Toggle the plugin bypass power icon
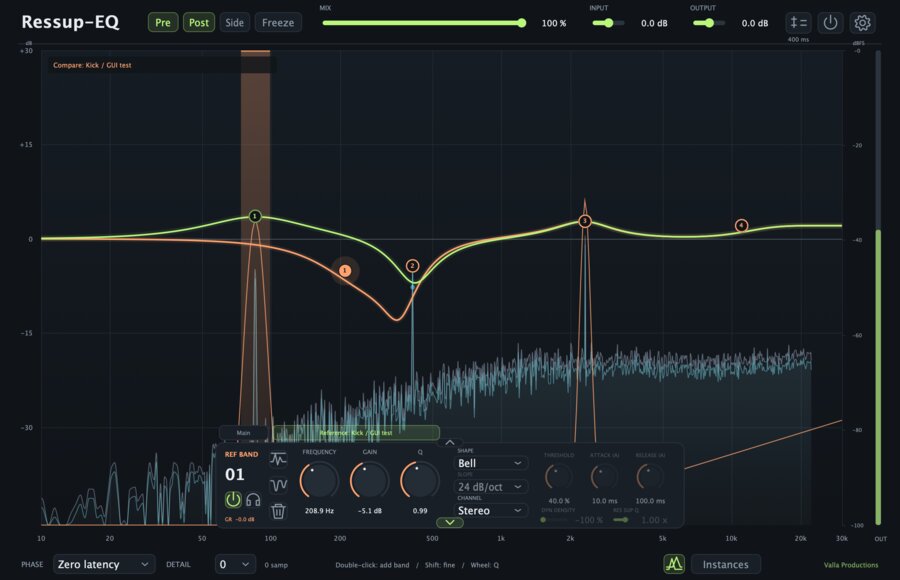Image resolution: width=900 pixels, height=580 pixels. (x=830, y=23)
